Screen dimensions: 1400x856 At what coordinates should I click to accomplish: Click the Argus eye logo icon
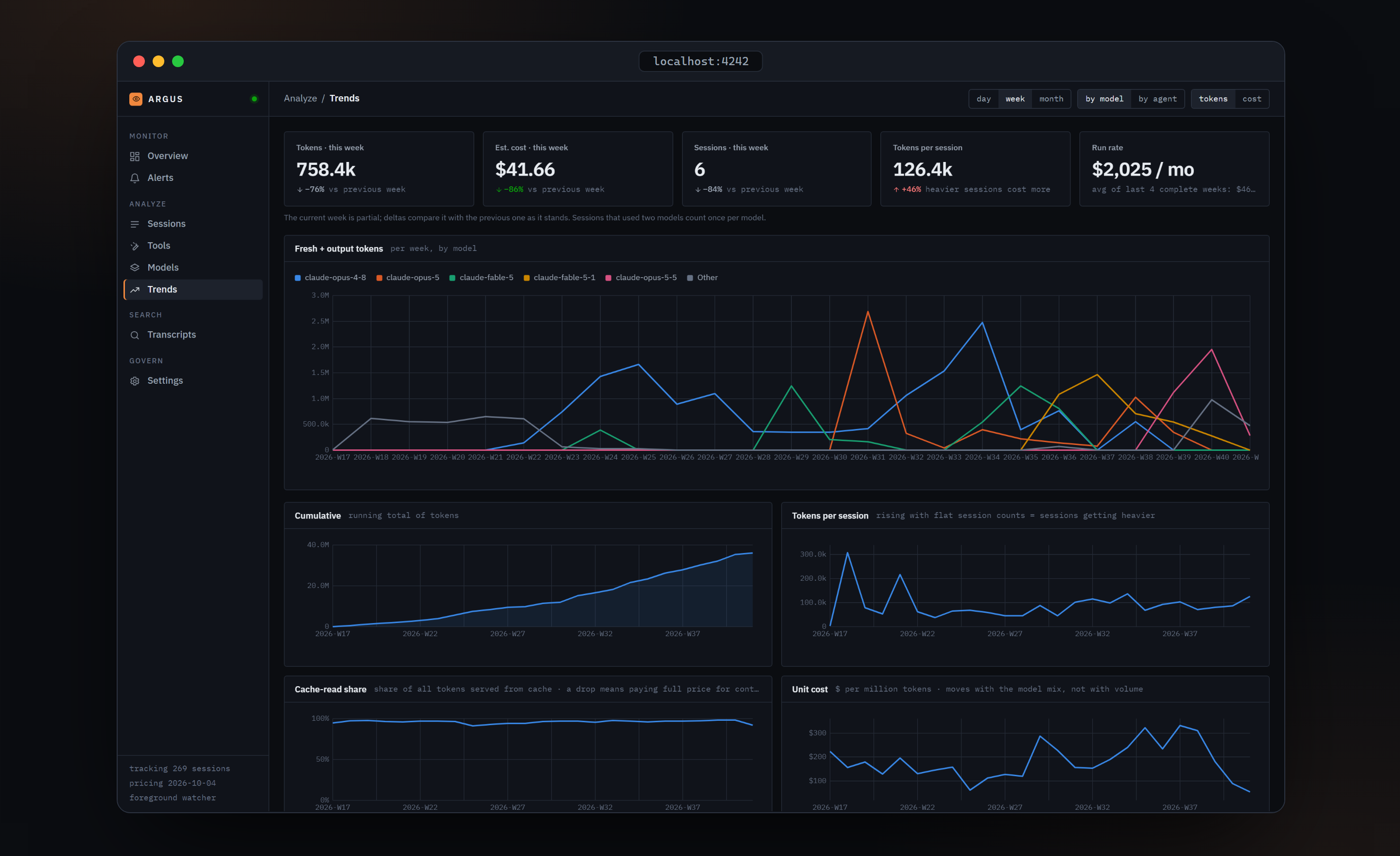click(136, 99)
